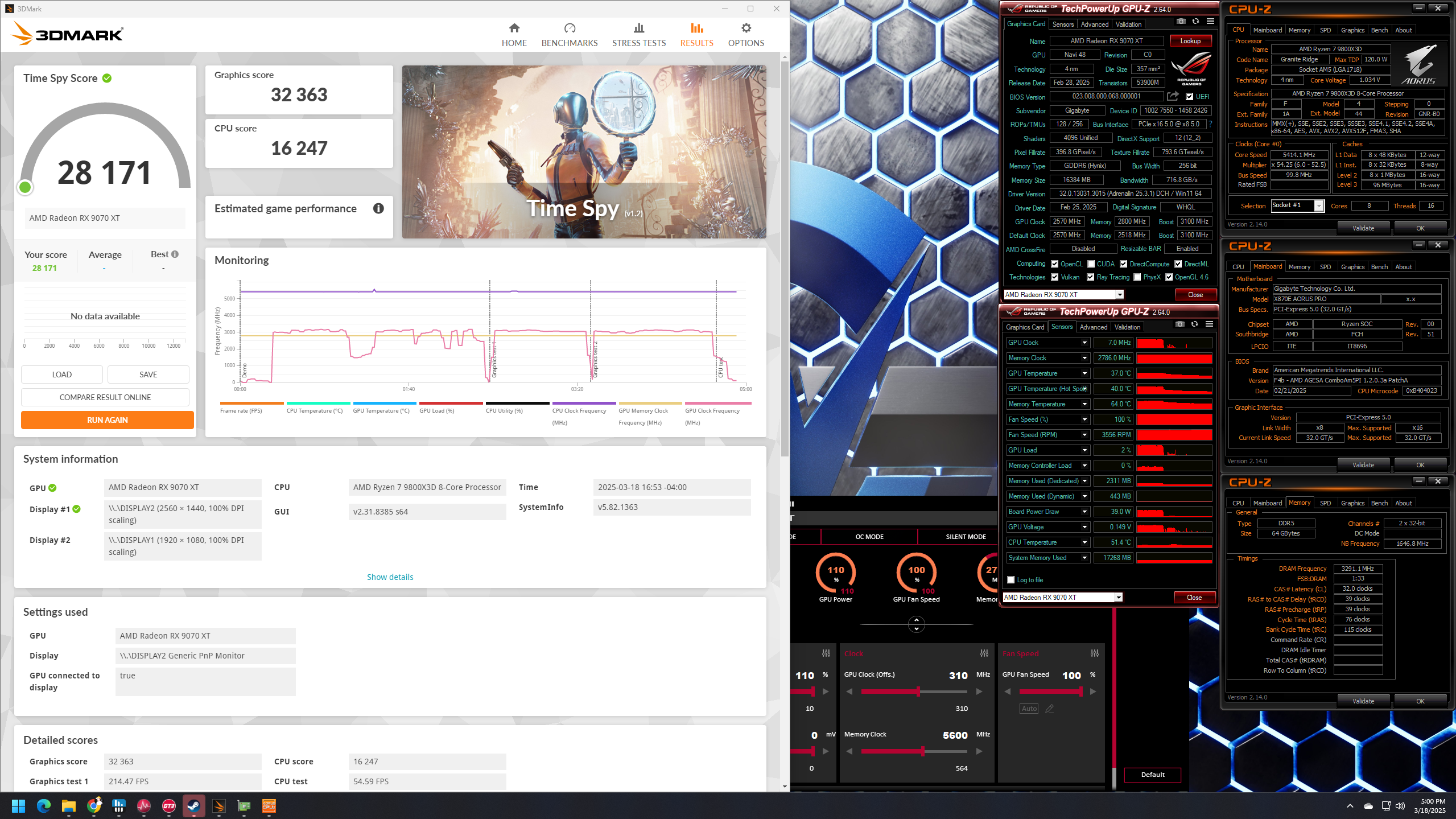The width and height of the screenshot is (1456, 819).
Task: Click the 3DMark vertical scrollbar
Action: tap(785, 259)
